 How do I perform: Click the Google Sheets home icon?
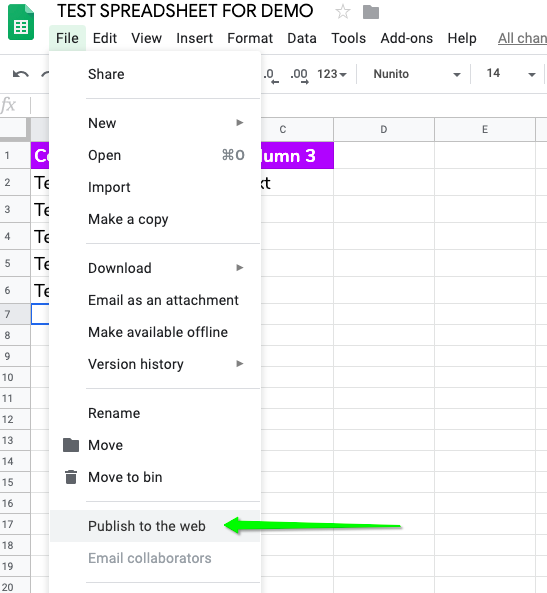point(21,22)
